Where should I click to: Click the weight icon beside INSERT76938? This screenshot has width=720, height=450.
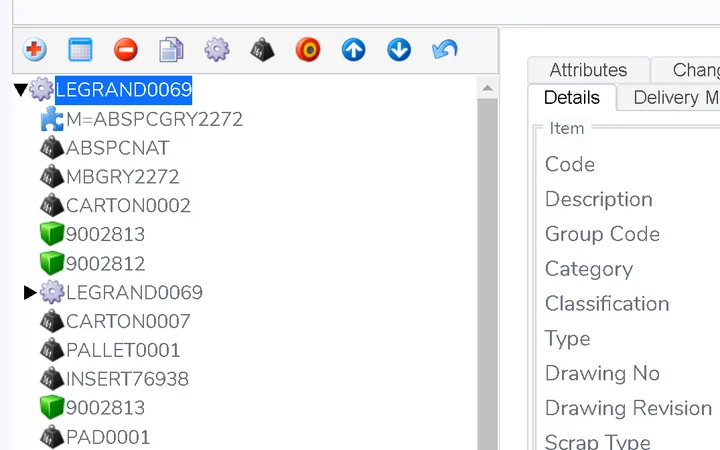coord(52,379)
